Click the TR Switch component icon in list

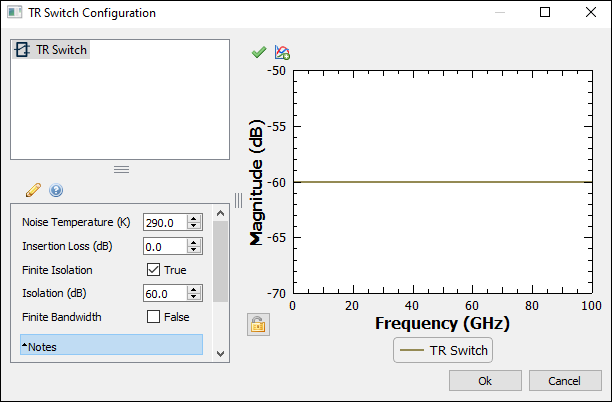[22, 50]
